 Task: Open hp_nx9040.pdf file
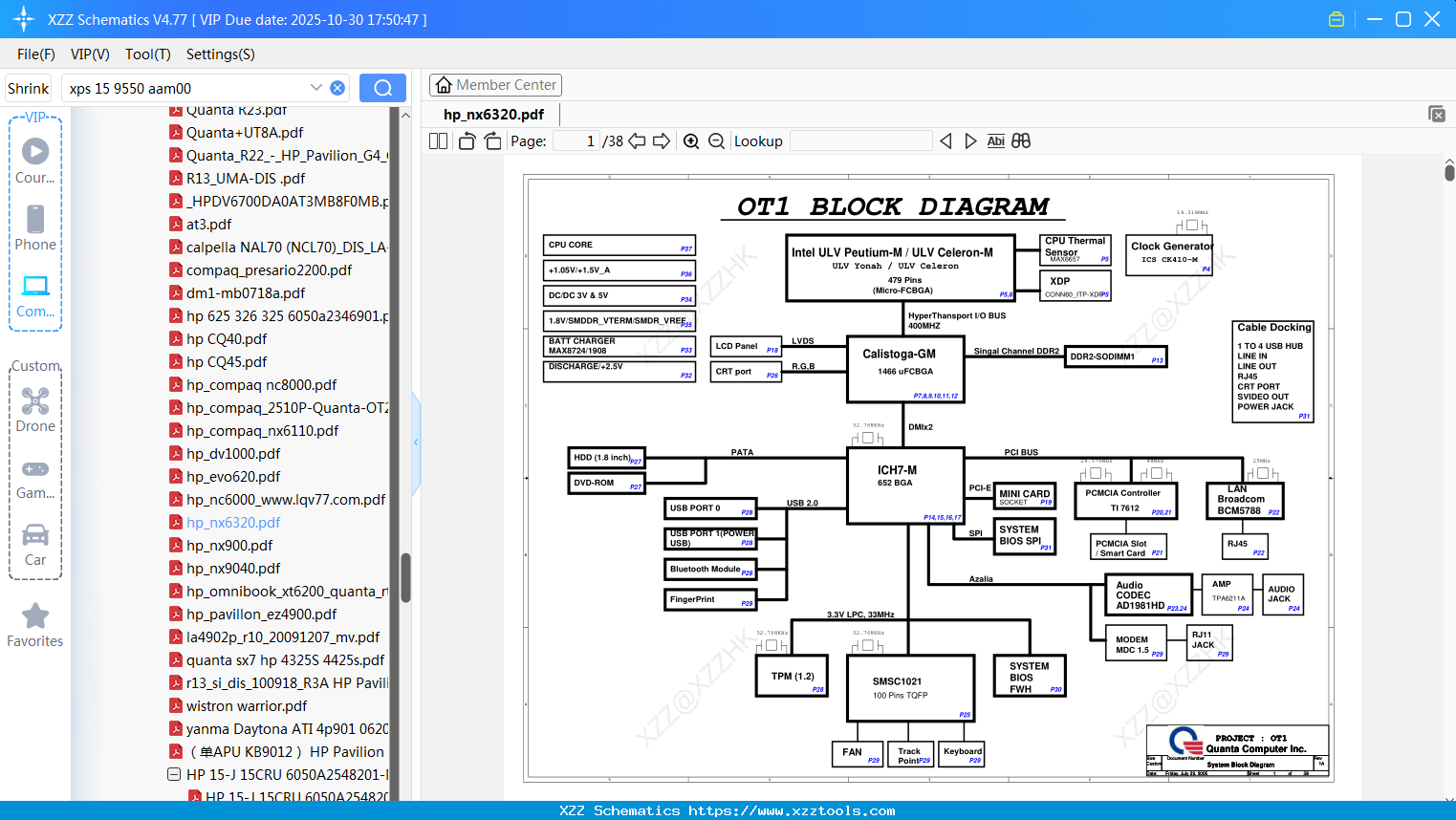[x=233, y=569]
